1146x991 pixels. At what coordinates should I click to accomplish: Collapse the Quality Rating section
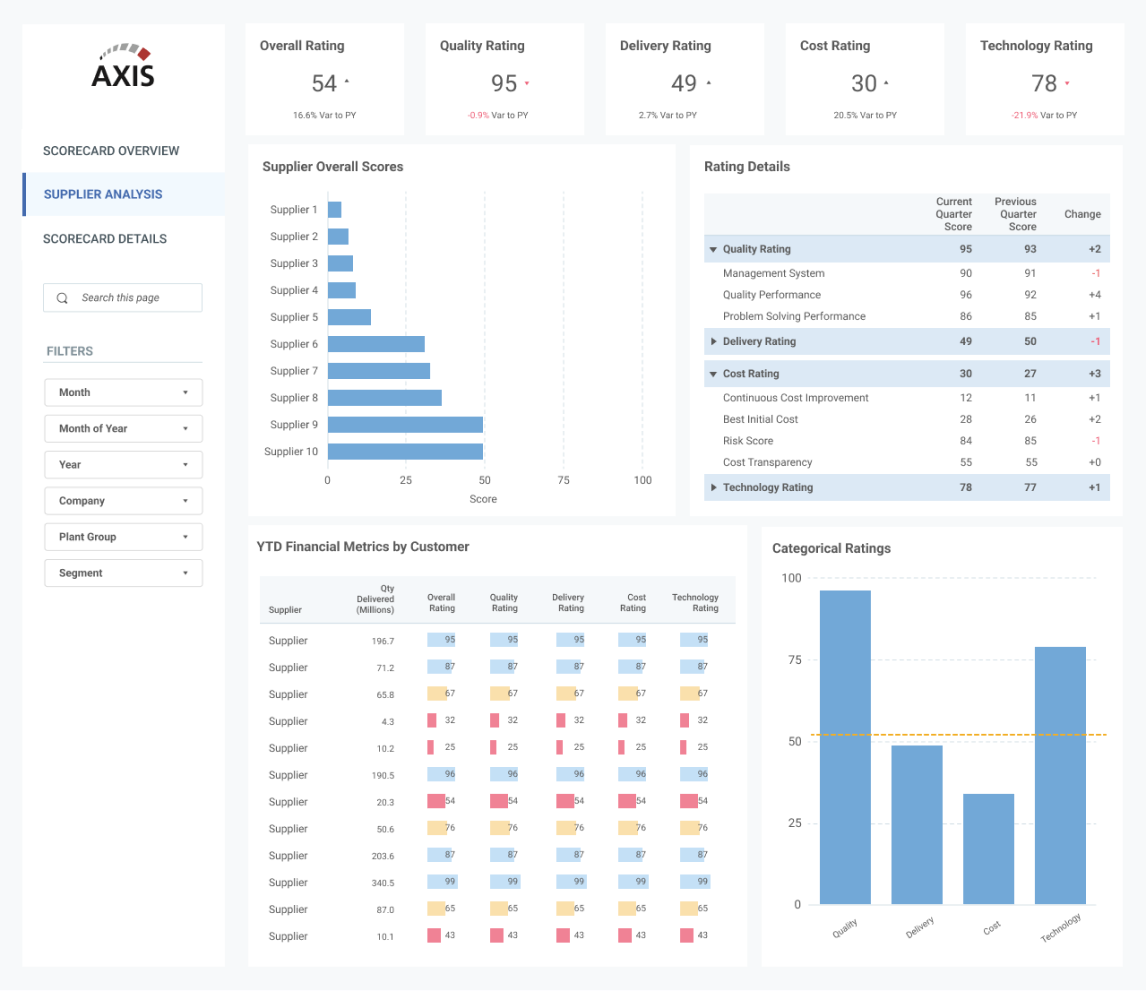pyautogui.click(x=713, y=248)
